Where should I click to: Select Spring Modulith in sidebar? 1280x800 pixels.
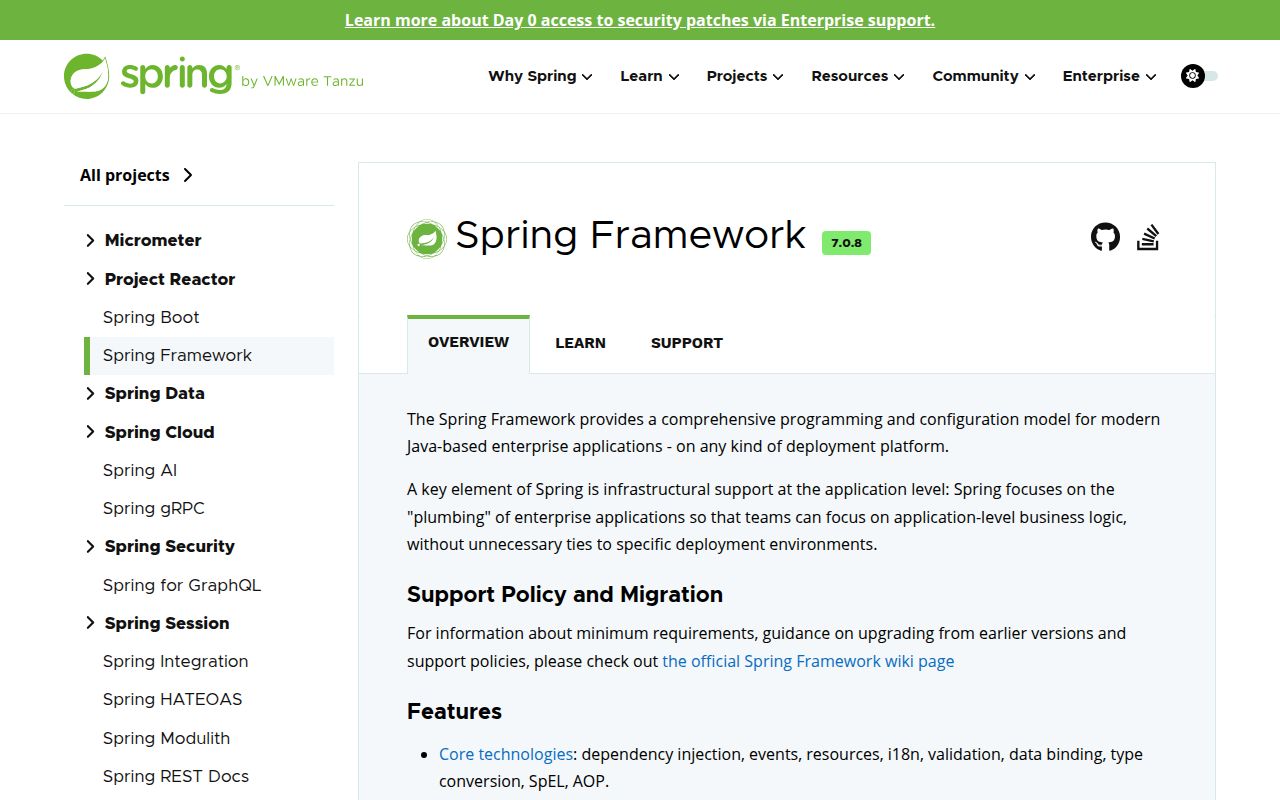click(166, 738)
